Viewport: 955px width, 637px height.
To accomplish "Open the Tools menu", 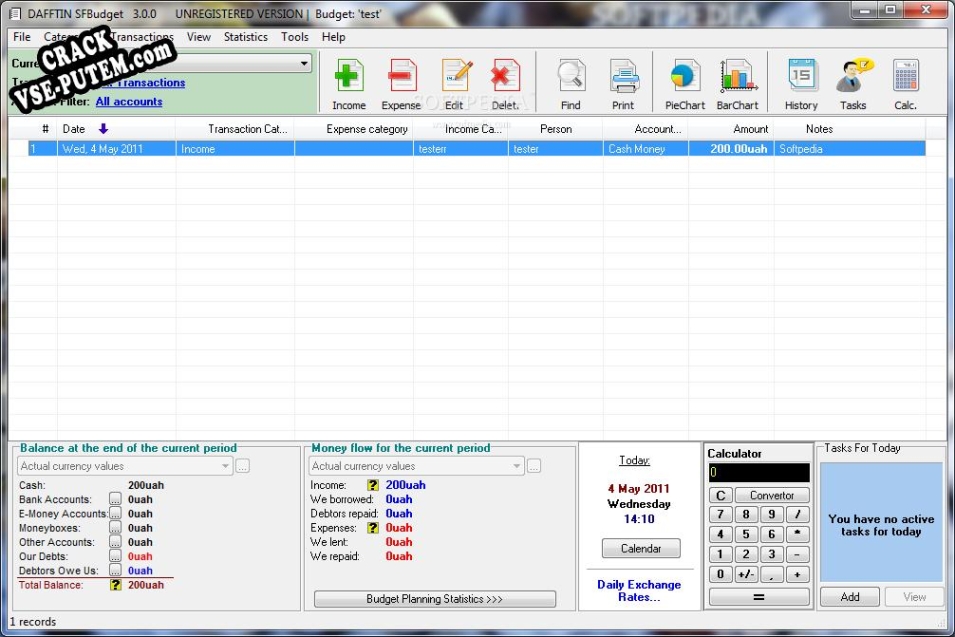I will 295,37.
